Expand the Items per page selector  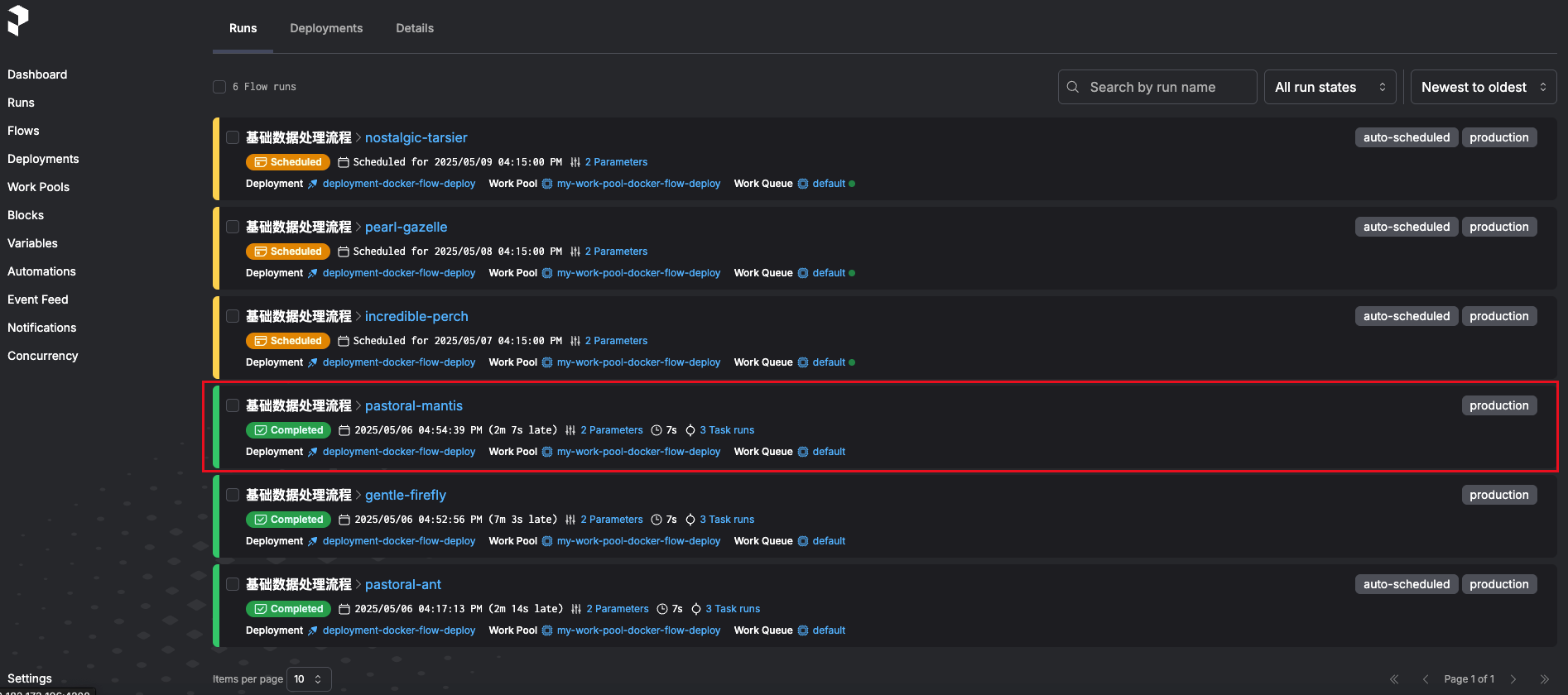309,679
